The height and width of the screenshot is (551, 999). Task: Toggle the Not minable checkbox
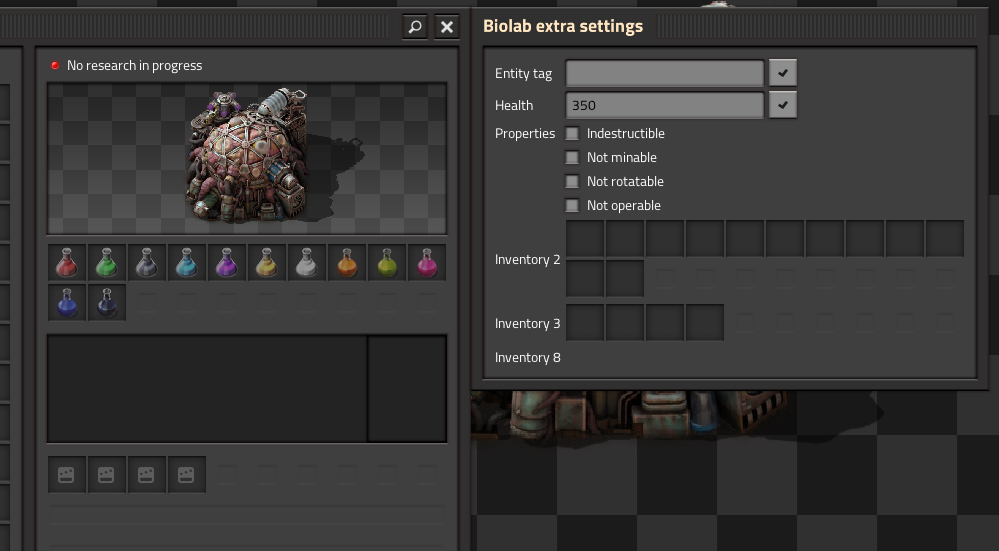(x=572, y=158)
